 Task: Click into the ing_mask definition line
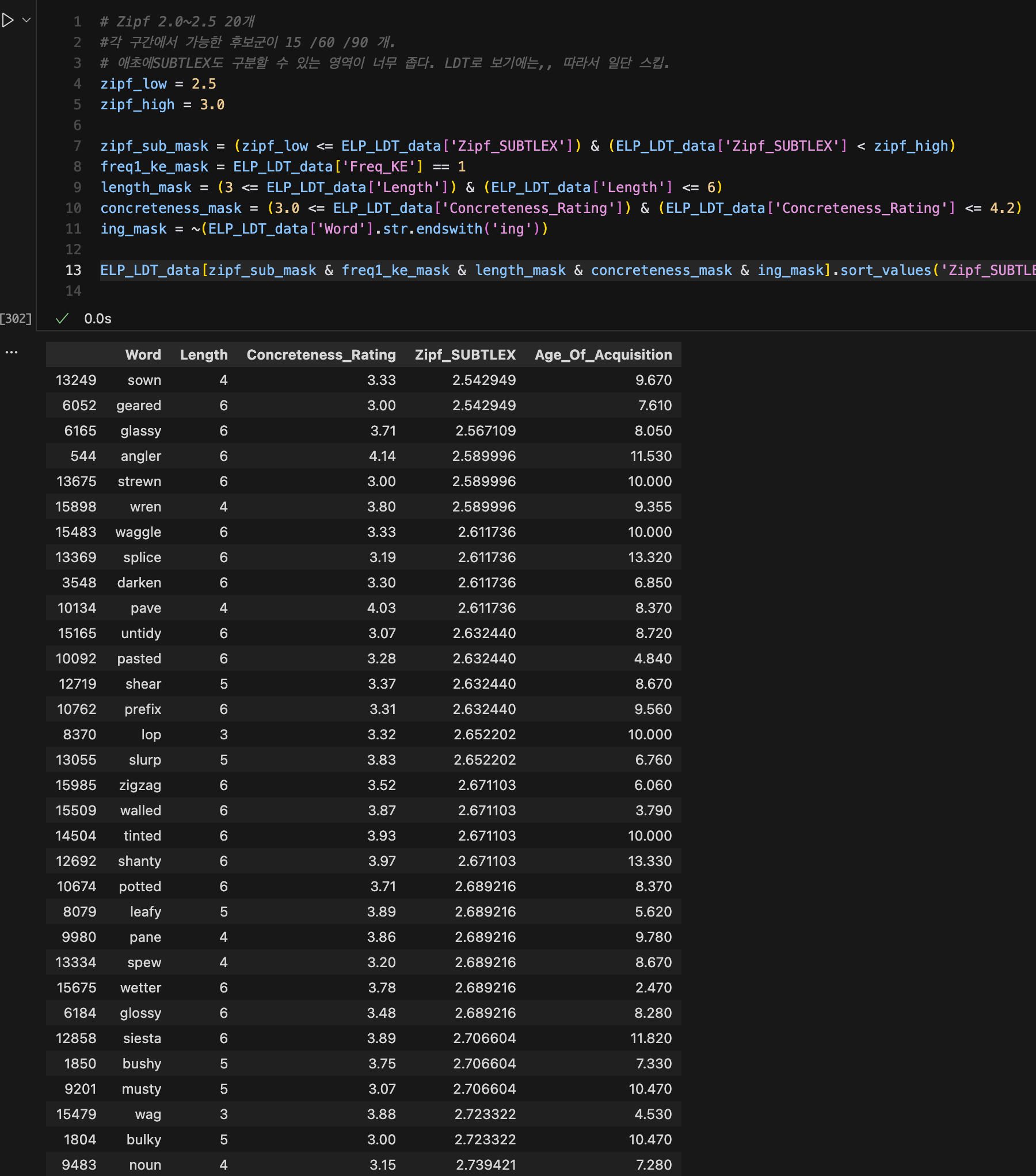[x=323, y=229]
